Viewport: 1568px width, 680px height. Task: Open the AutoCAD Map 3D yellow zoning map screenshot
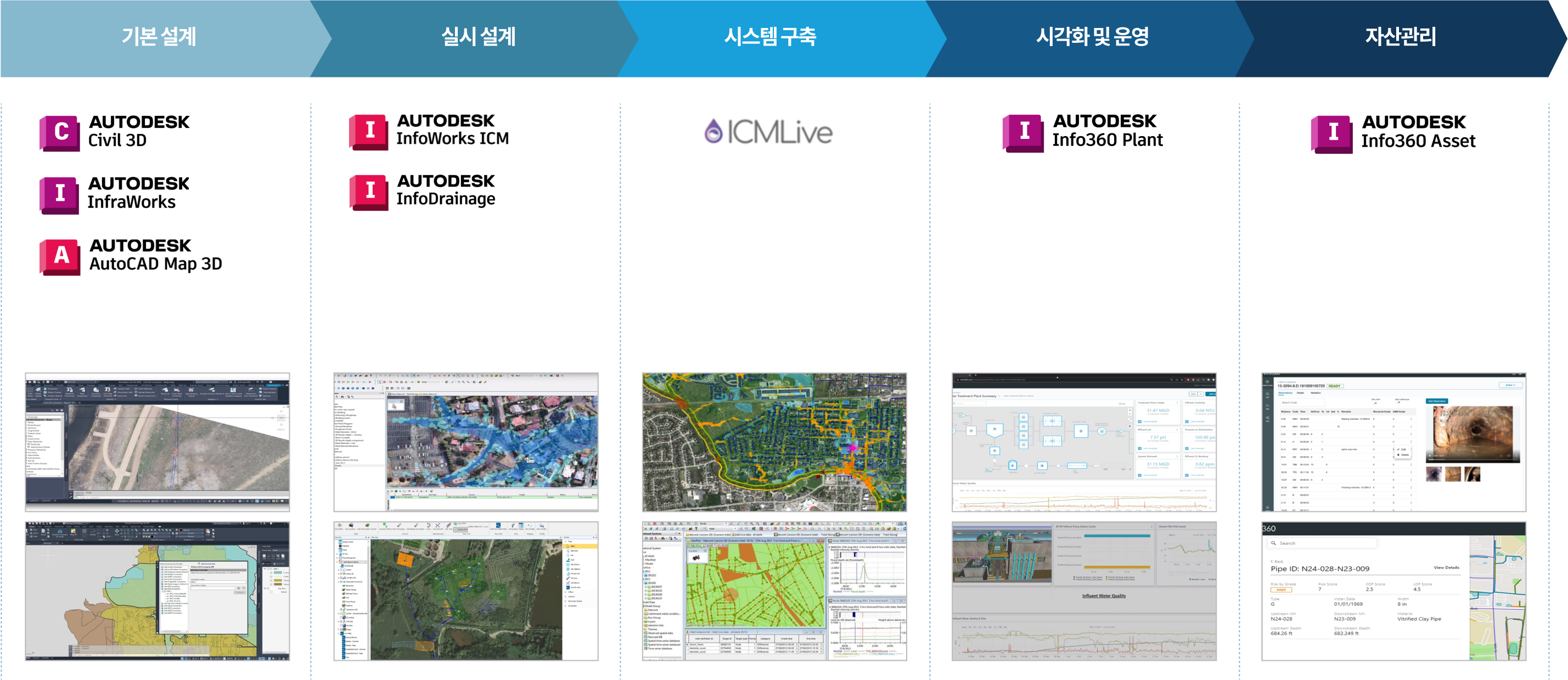pyautogui.click(x=158, y=591)
